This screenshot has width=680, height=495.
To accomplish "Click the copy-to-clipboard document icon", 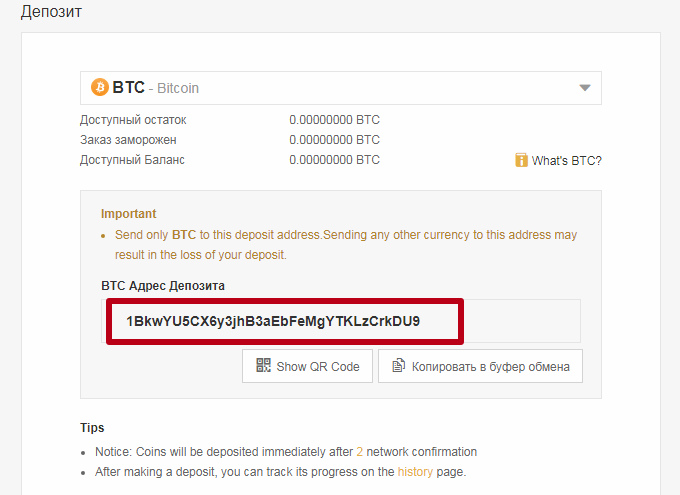I will point(399,365).
